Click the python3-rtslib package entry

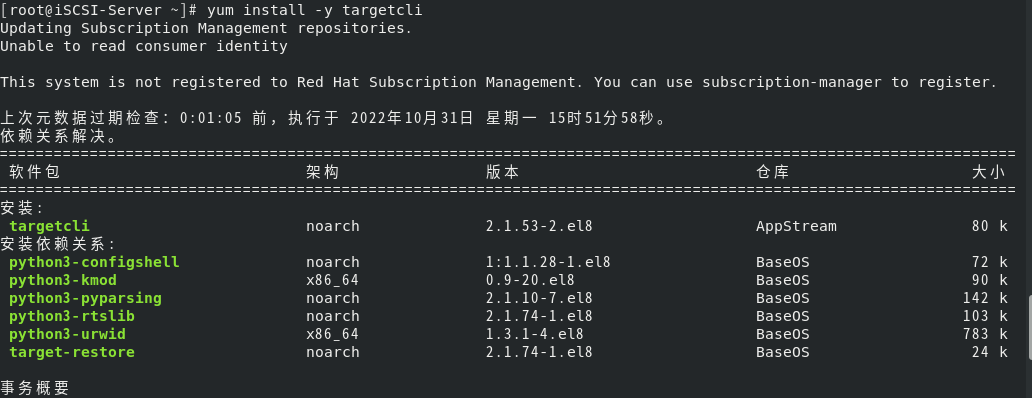tap(72, 316)
